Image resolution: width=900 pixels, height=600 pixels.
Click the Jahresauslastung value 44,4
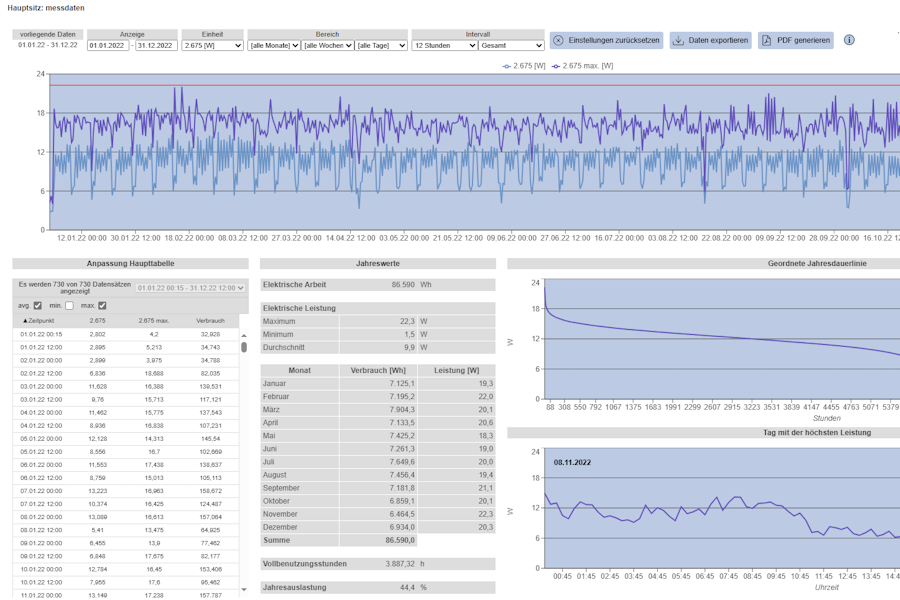407,587
